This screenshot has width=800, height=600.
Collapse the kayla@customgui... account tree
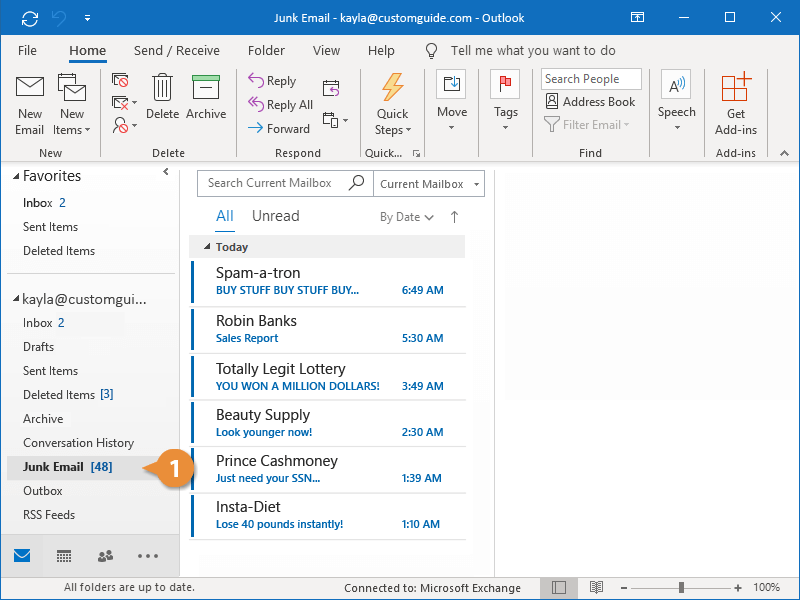(16, 298)
